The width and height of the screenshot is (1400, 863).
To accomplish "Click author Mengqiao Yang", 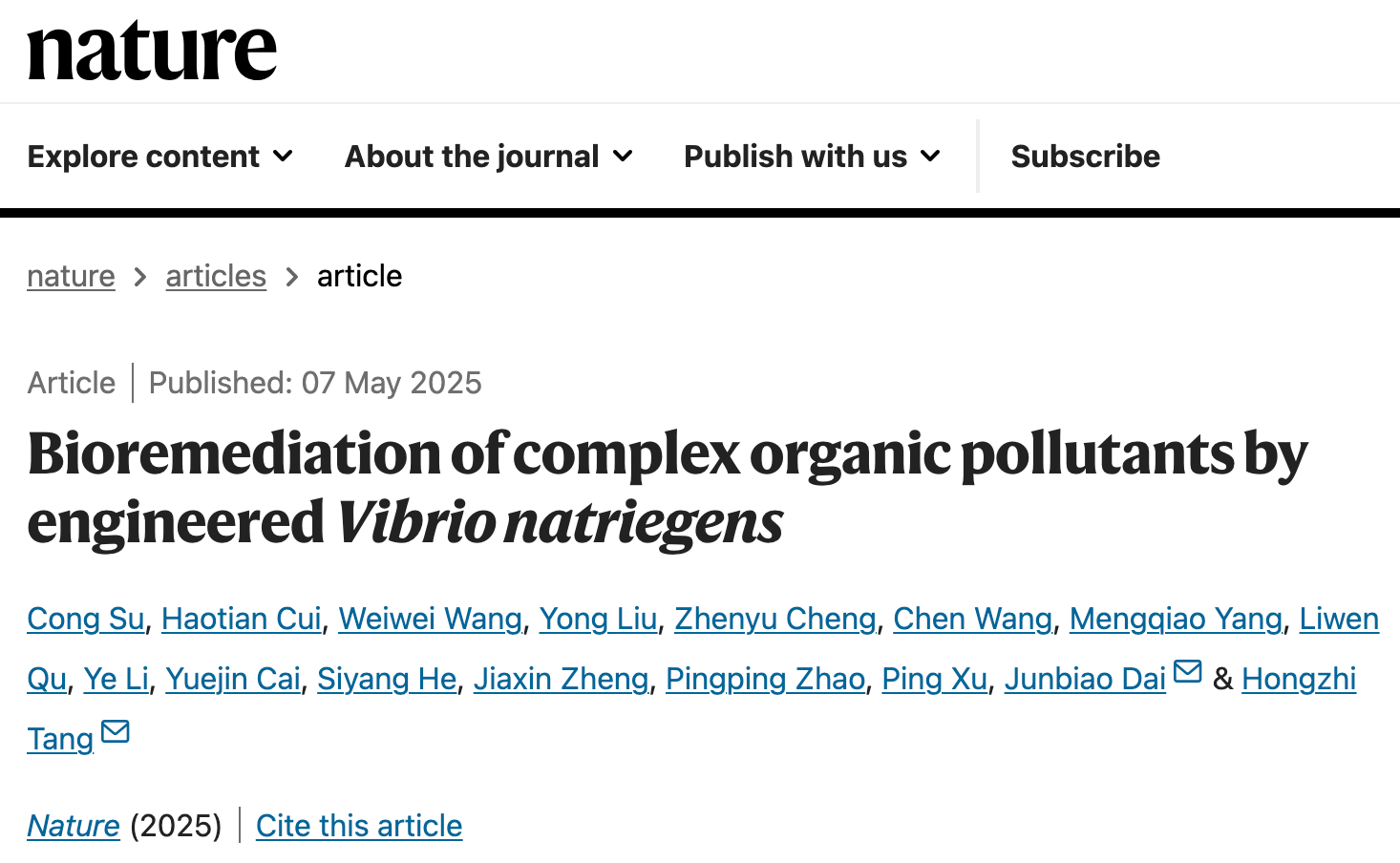I will [x=1176, y=620].
